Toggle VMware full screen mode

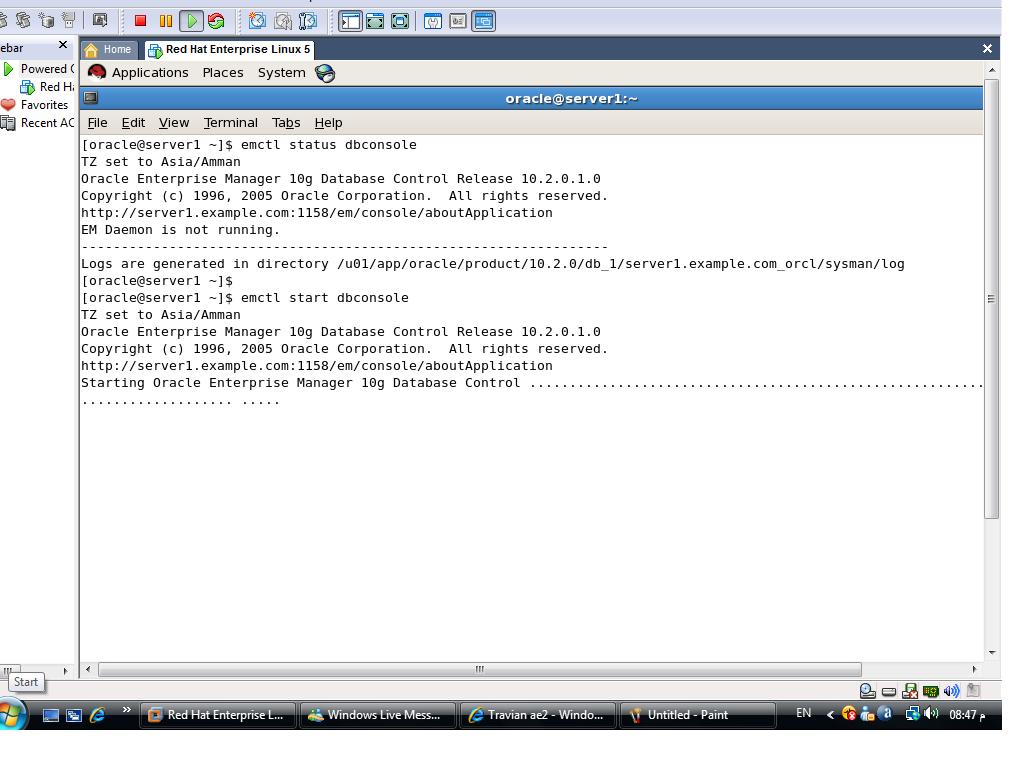[x=375, y=20]
